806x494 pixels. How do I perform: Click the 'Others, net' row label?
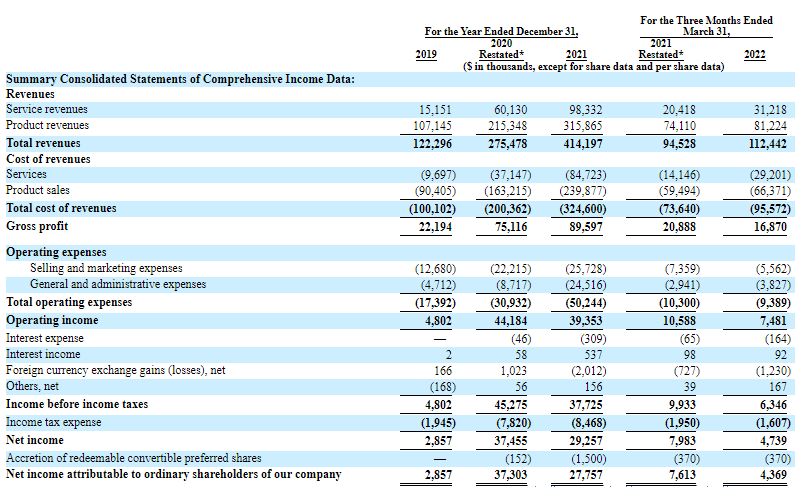[x=32, y=386]
